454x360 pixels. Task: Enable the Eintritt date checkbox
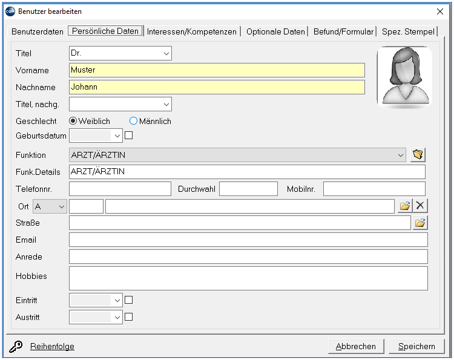(x=129, y=300)
